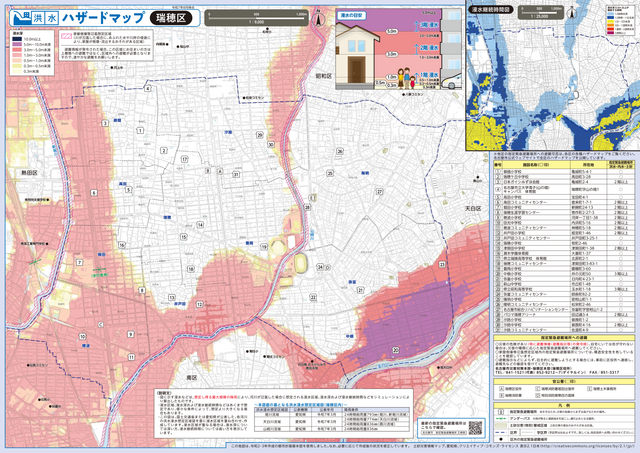Click shelter marker number 26 on the map
Viewport: 640px width, 453px height.
pyautogui.click(x=340, y=151)
